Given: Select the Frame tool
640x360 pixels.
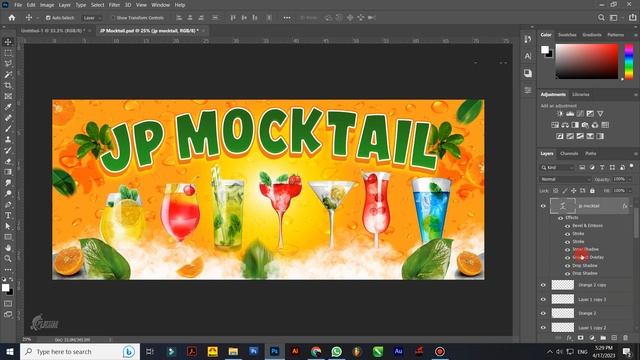Looking at the screenshot, I should pyautogui.click(x=8, y=96).
